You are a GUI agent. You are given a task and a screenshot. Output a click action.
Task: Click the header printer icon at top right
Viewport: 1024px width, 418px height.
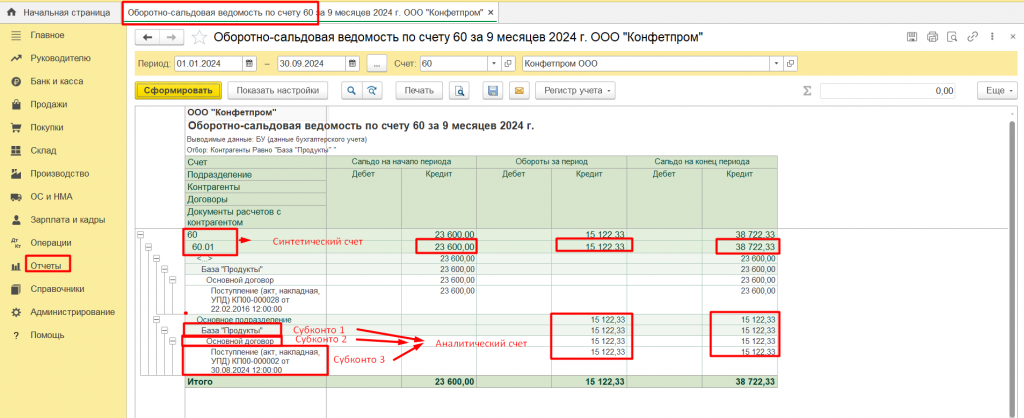[x=932, y=37]
